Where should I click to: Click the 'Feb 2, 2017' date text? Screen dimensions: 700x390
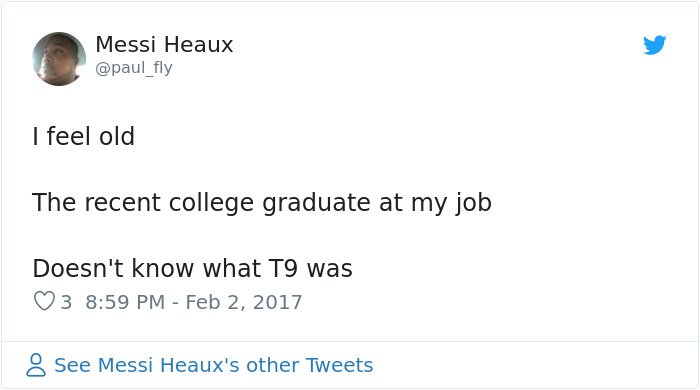click(244, 302)
